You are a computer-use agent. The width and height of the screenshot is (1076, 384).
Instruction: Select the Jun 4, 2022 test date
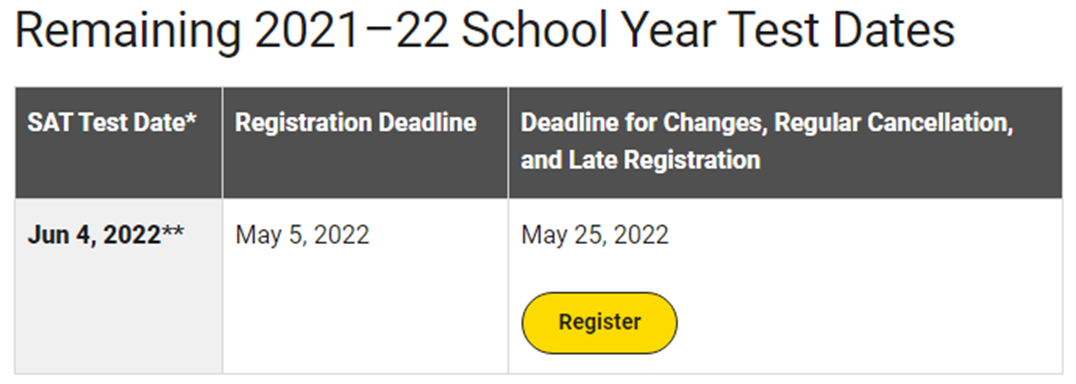tap(94, 235)
